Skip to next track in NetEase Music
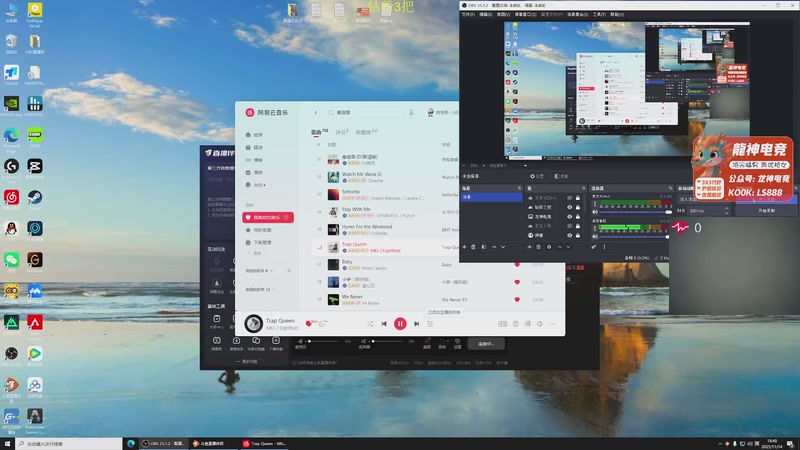 [x=416, y=323]
